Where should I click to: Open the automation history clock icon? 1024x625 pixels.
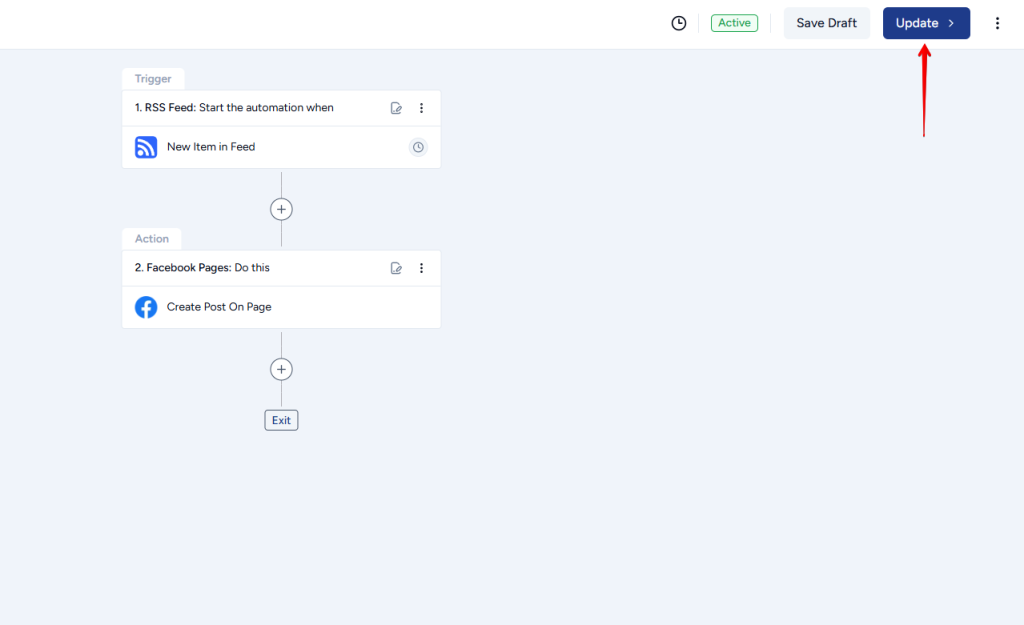tap(679, 23)
